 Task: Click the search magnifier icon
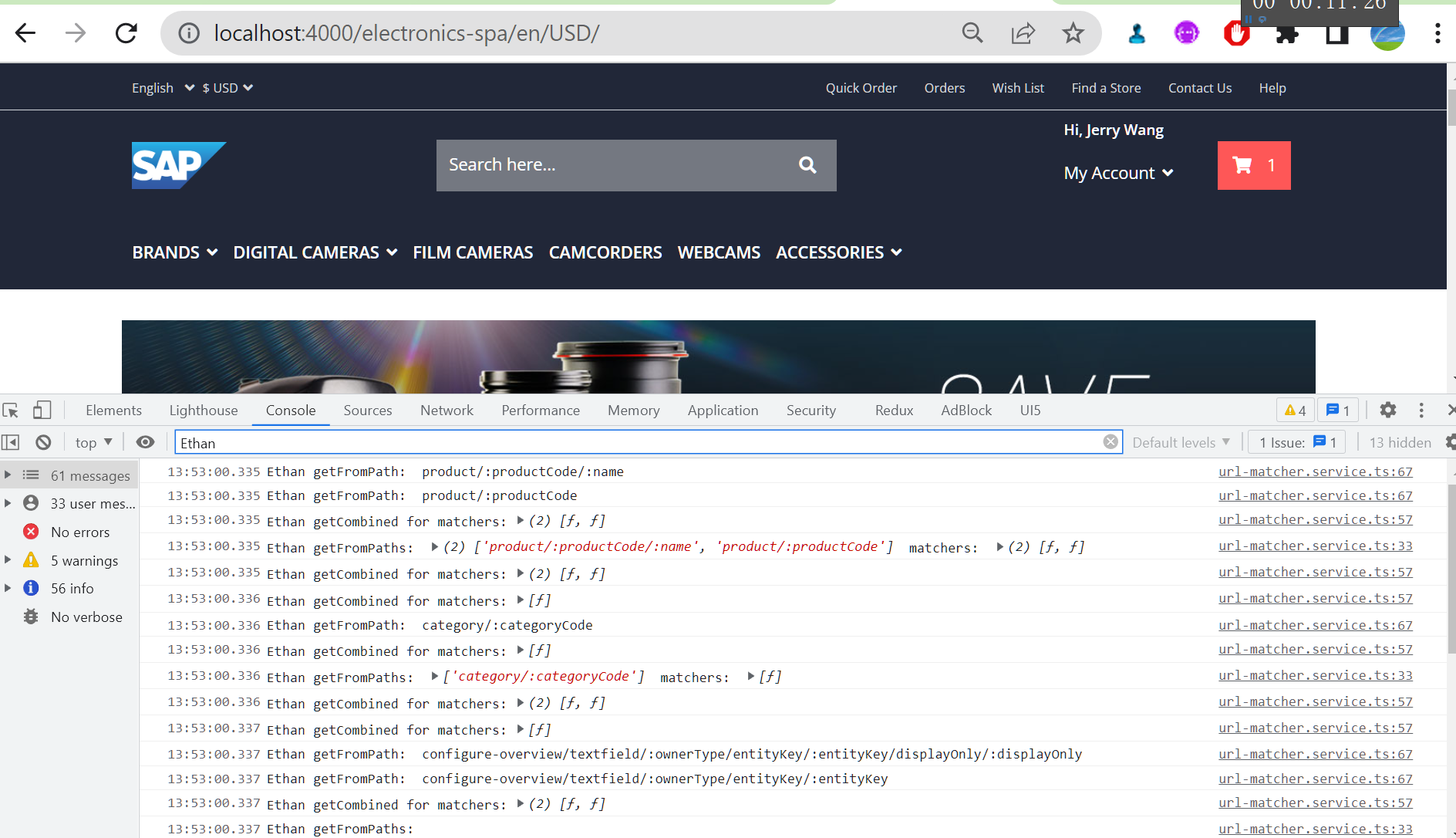coord(807,164)
